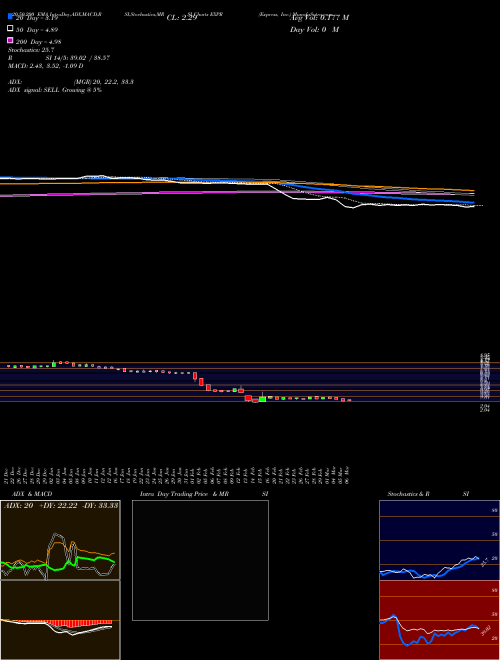The image size is (500, 660).
Task: Click the 'Day Vol: 0 M' label
Action: pos(314,30)
